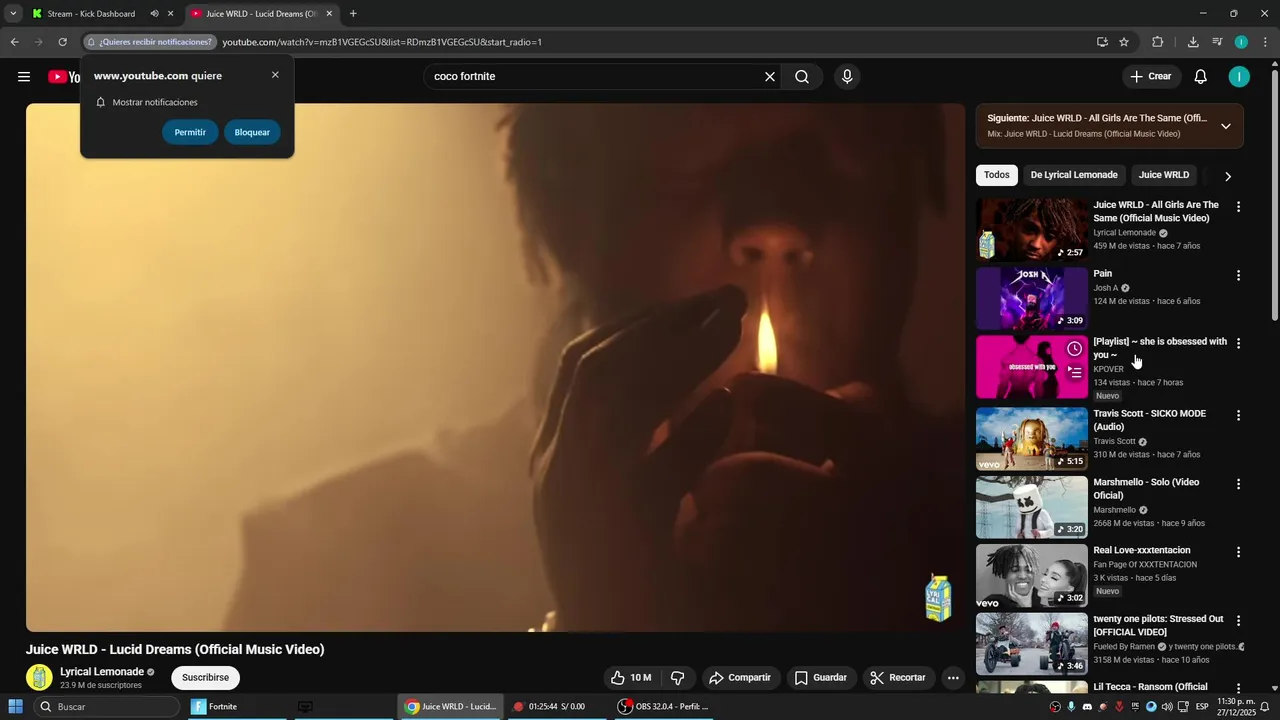Viewport: 1280px width, 720px height.
Task: Open options menu for Stressed Out video
Action: [x=1238, y=621]
